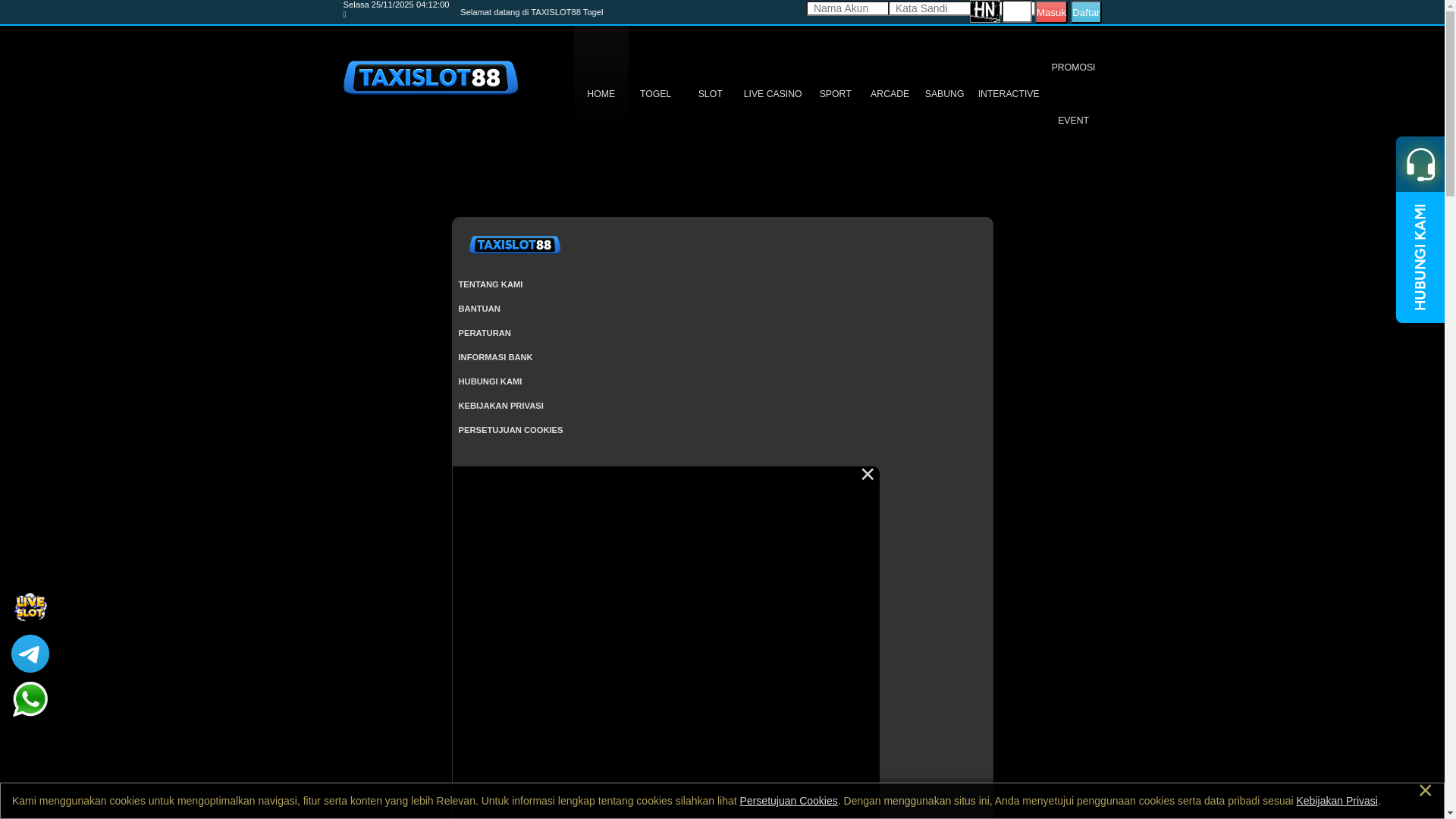The width and height of the screenshot is (1456, 819).
Task: Open the TOGEL menu
Action: click(655, 94)
